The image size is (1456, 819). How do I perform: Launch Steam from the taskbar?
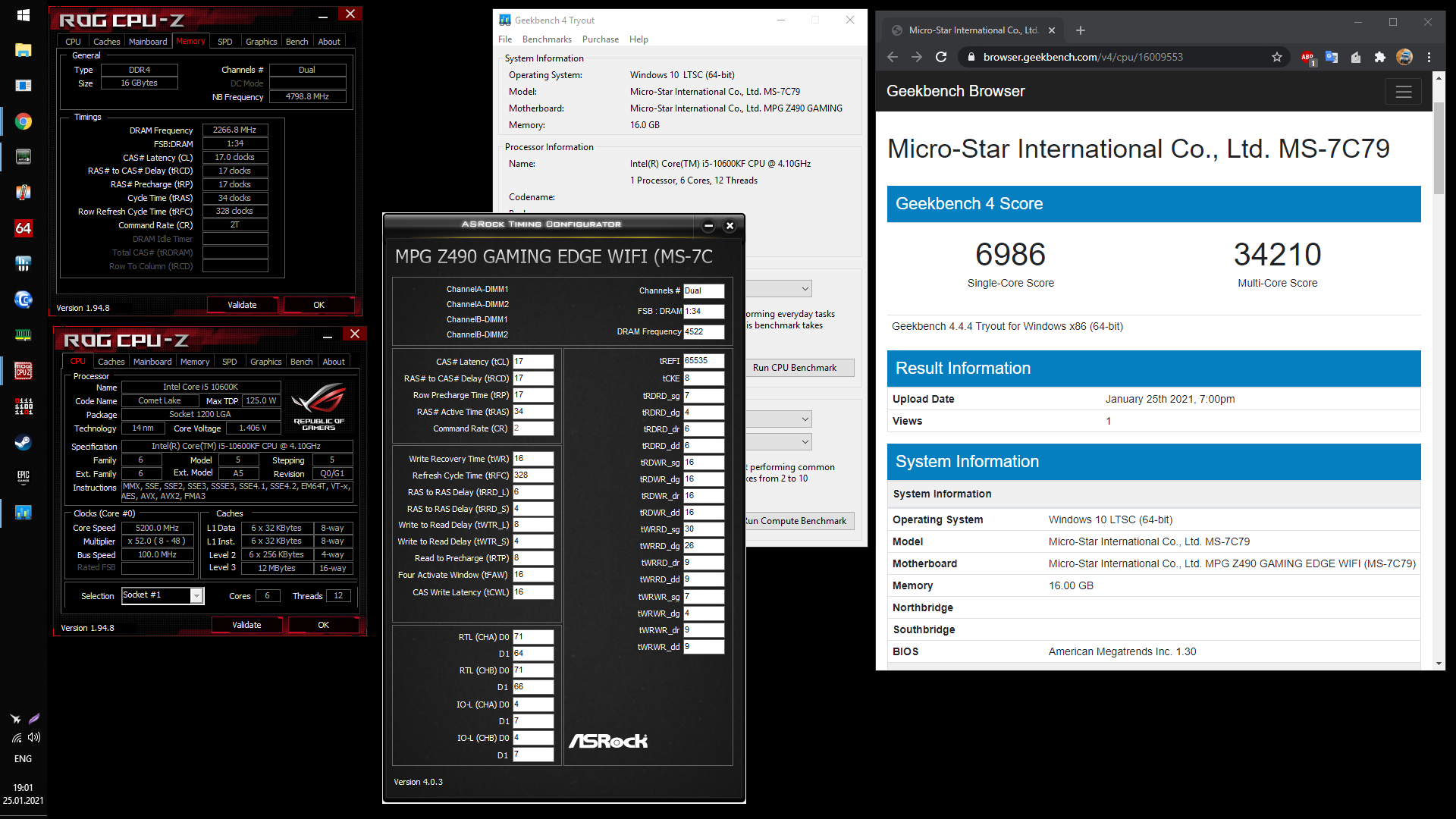[24, 442]
